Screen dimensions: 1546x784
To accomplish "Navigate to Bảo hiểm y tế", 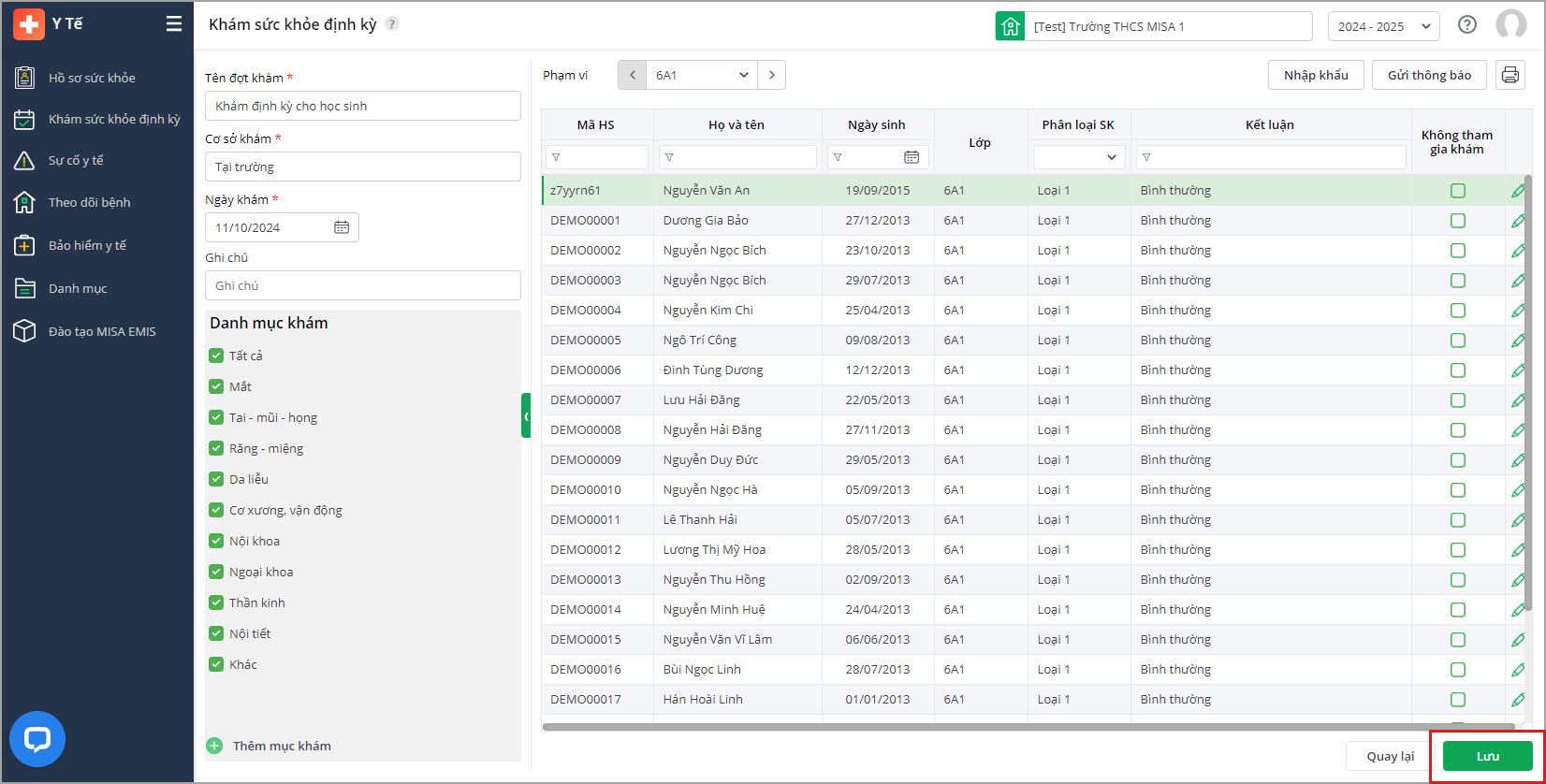I will pos(87,245).
